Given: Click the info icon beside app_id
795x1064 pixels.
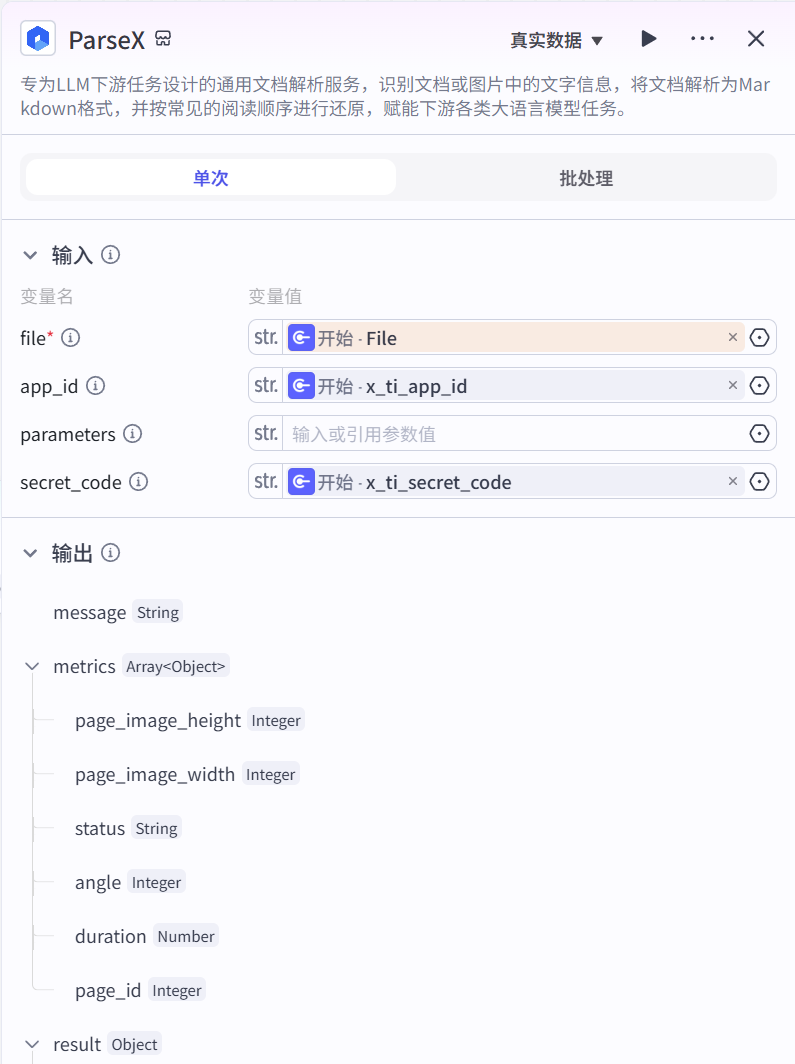Looking at the screenshot, I should click(x=96, y=386).
